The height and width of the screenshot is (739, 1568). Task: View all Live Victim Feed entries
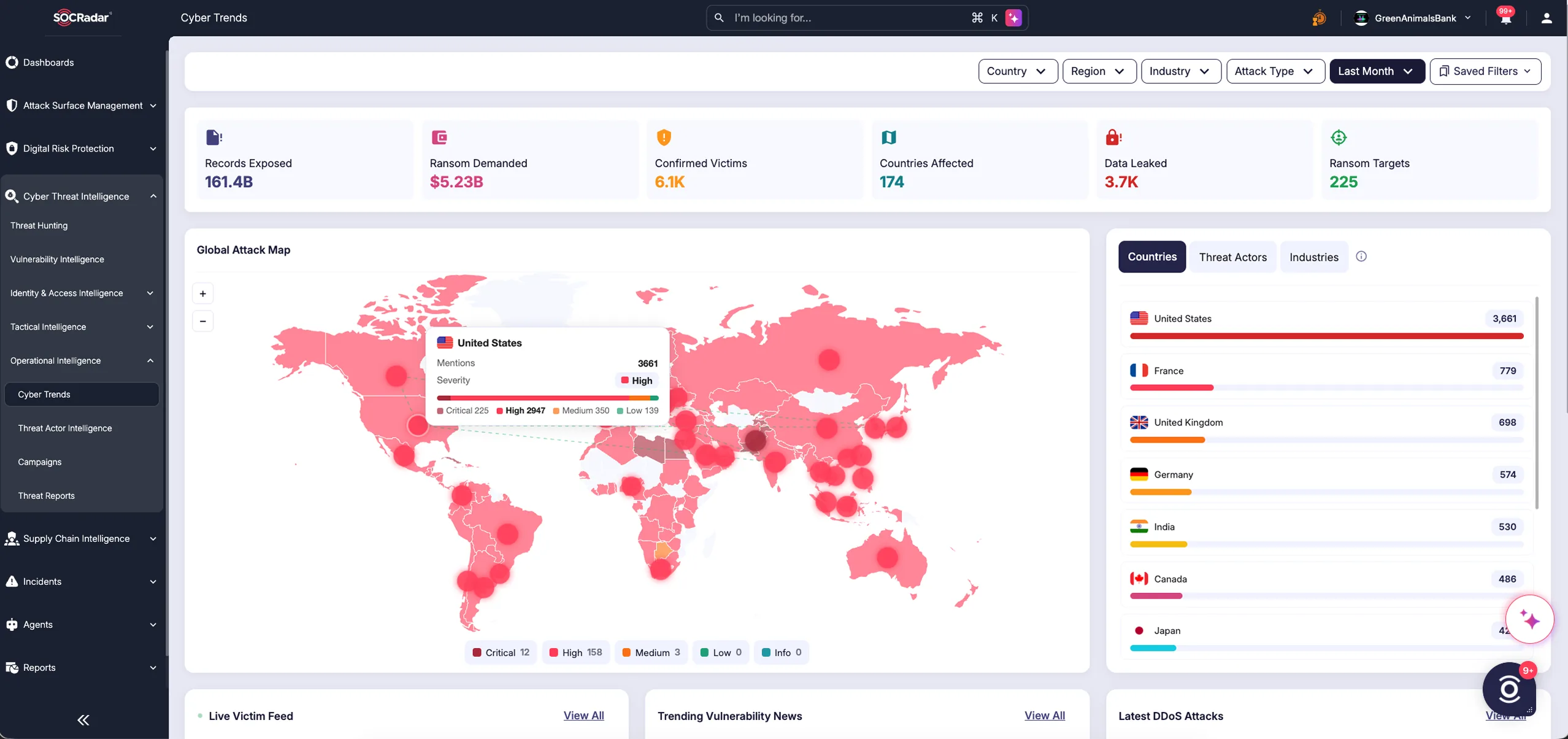tap(583, 715)
